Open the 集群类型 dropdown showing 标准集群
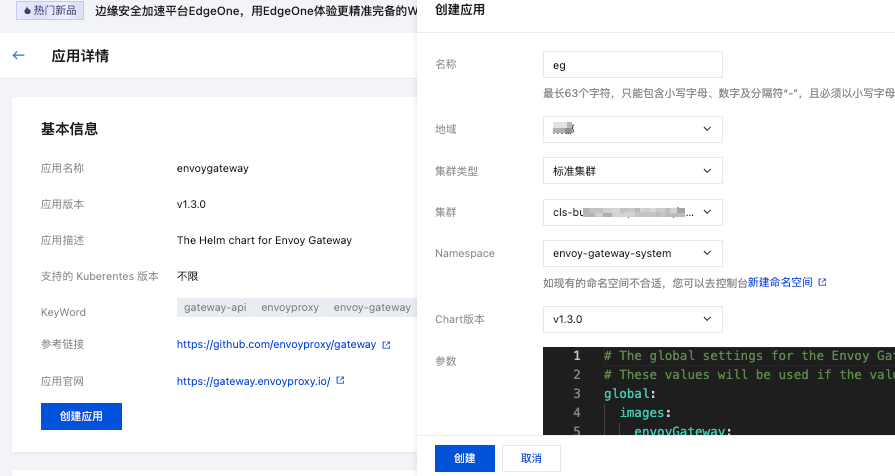The height and width of the screenshot is (476, 895). tap(632, 171)
